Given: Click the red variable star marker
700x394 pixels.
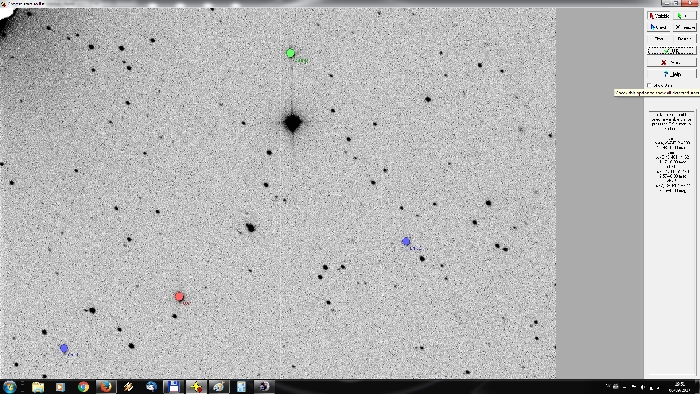Looking at the screenshot, I should 179,296.
